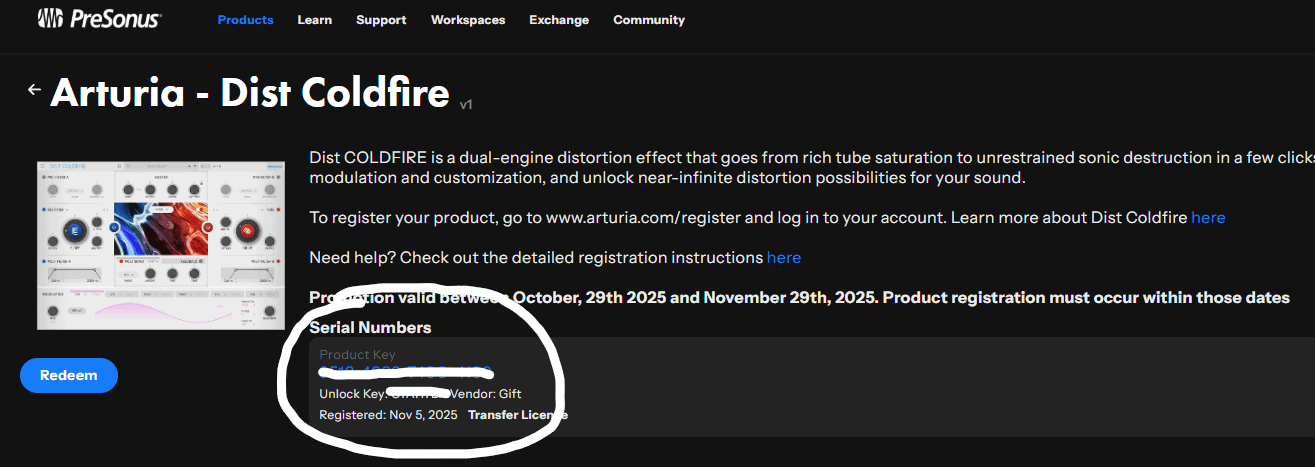This screenshot has width=1315, height=467.
Task: Click the PreSonus logo
Action: tap(98, 19)
